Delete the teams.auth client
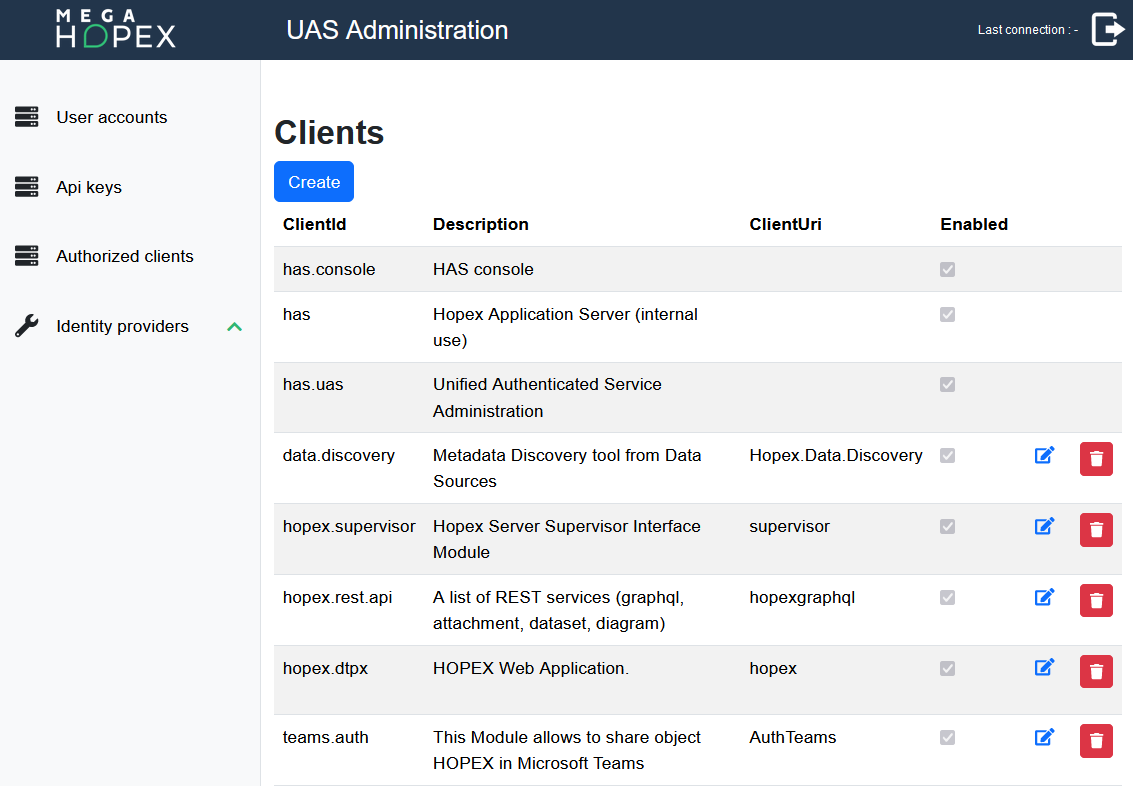The image size is (1133, 786). (1096, 741)
